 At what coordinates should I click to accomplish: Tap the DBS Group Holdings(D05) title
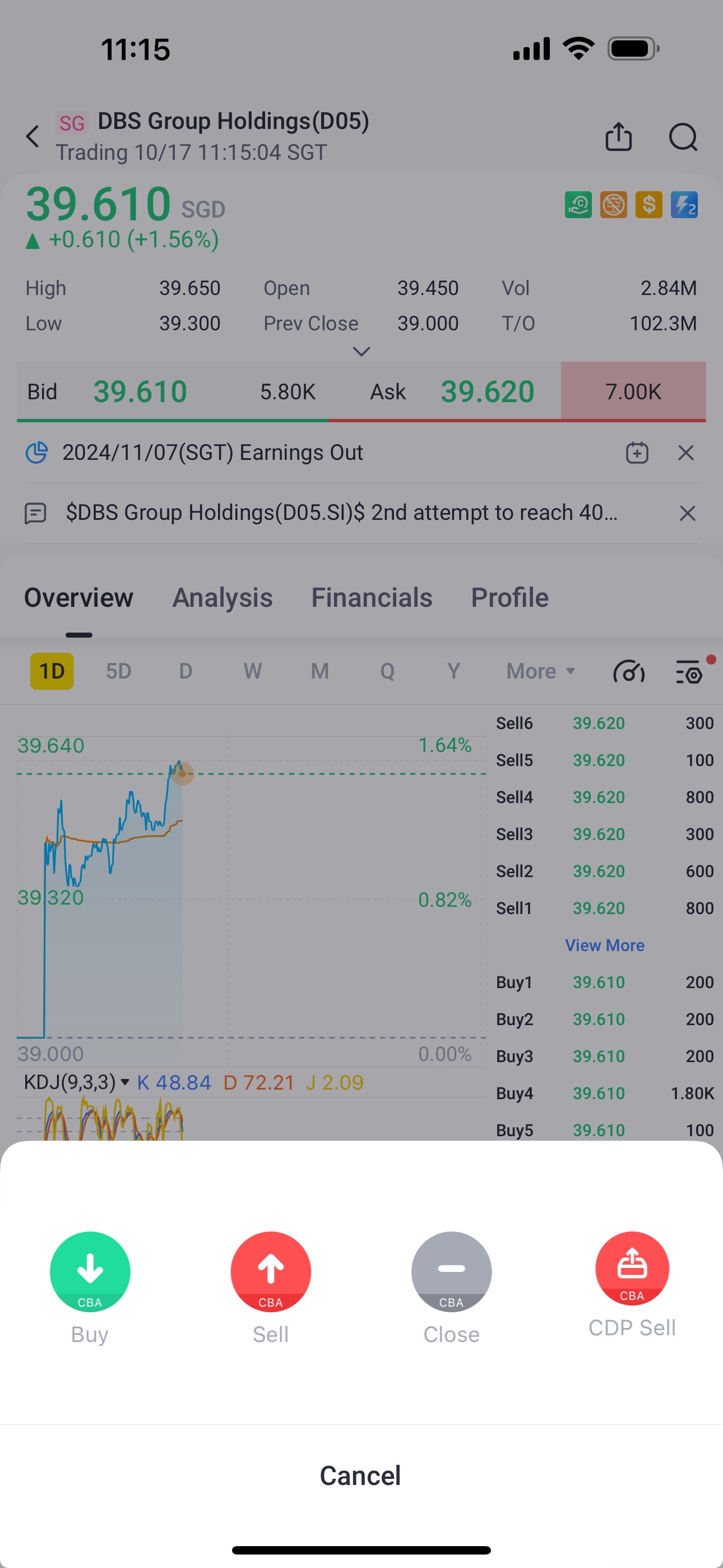233,121
